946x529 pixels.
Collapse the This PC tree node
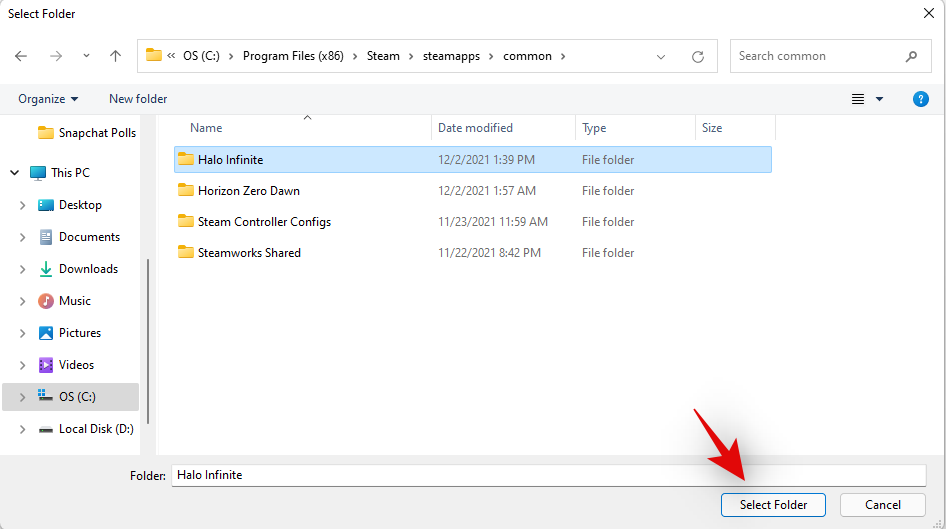15,173
